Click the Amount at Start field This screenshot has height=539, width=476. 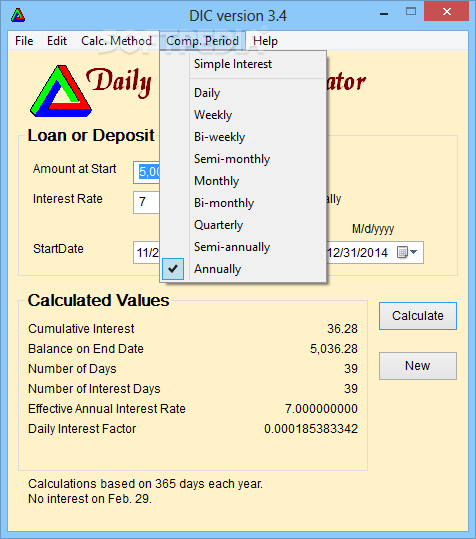147,172
